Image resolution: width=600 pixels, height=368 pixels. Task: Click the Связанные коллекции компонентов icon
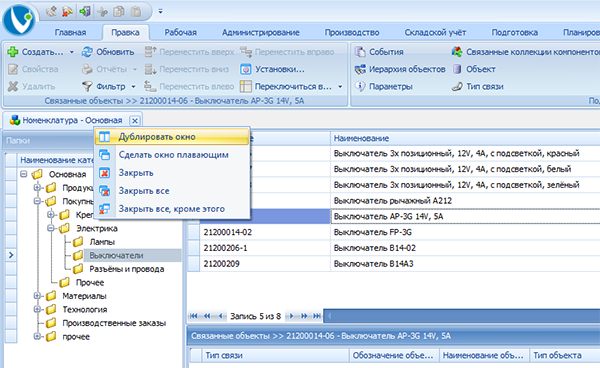457,52
